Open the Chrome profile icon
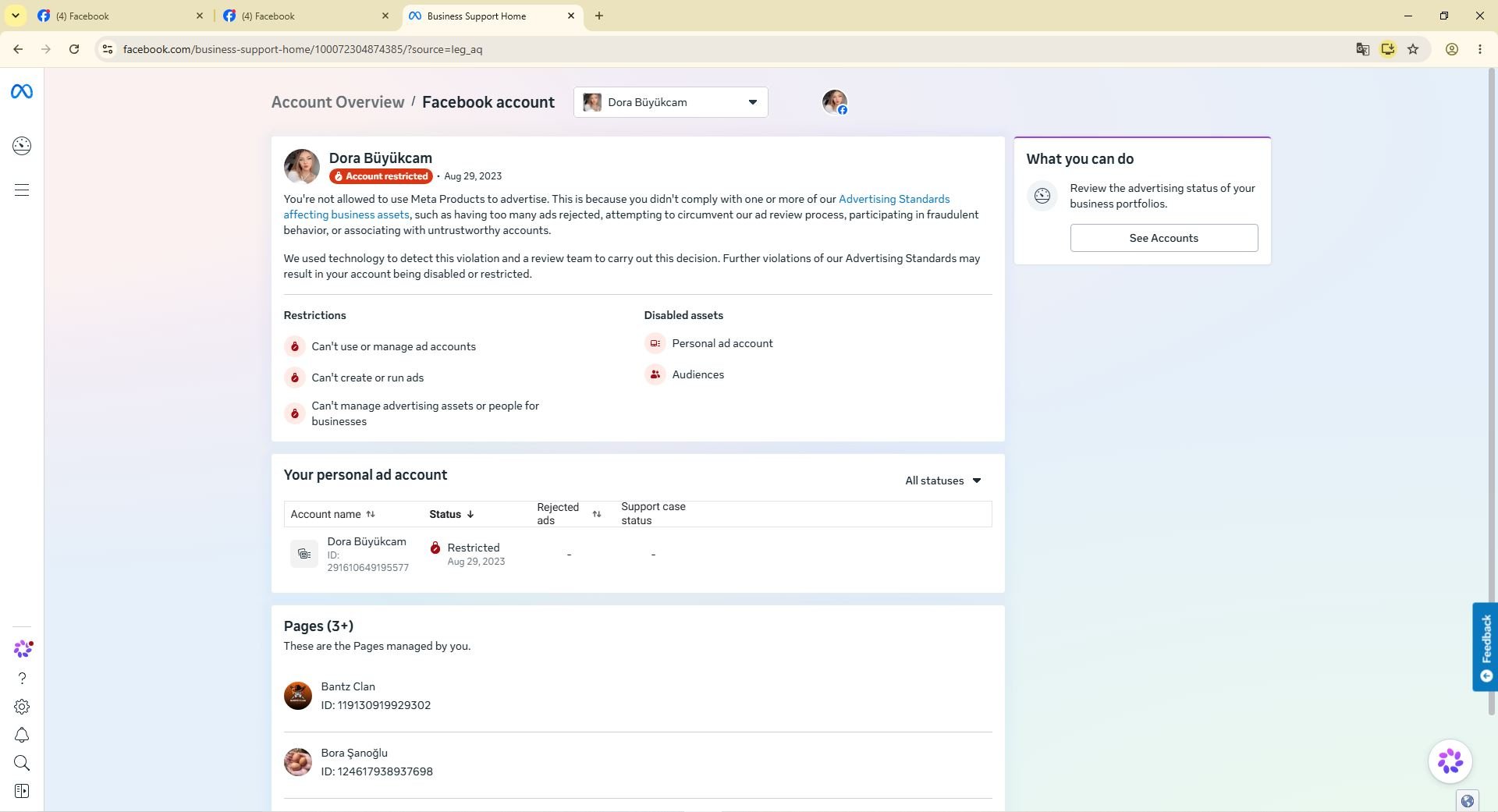 click(x=1452, y=49)
